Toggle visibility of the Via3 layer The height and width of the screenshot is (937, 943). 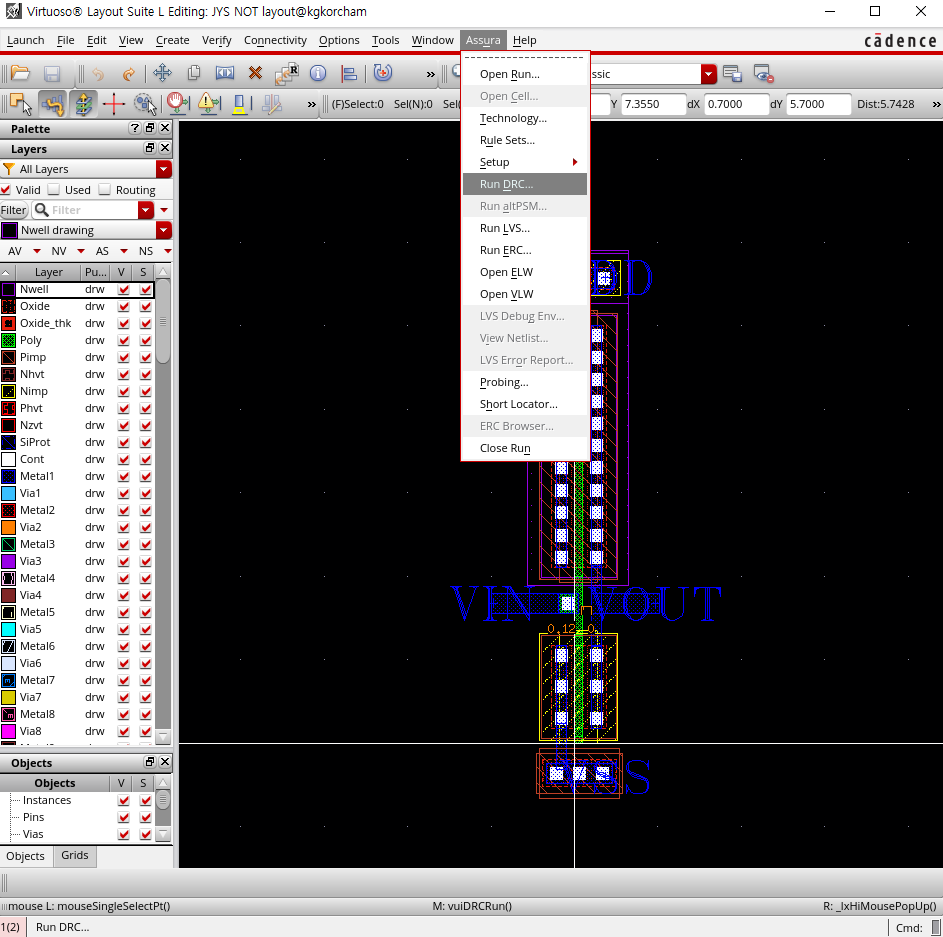[124, 561]
